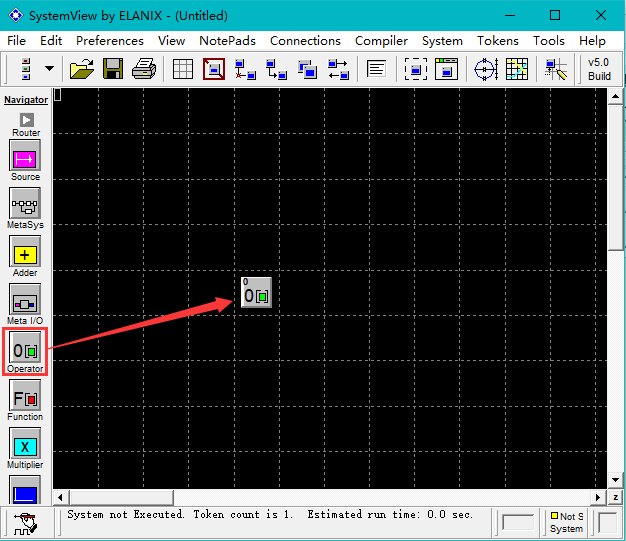Open the File menu
This screenshot has width=626, height=541.
[x=16, y=41]
